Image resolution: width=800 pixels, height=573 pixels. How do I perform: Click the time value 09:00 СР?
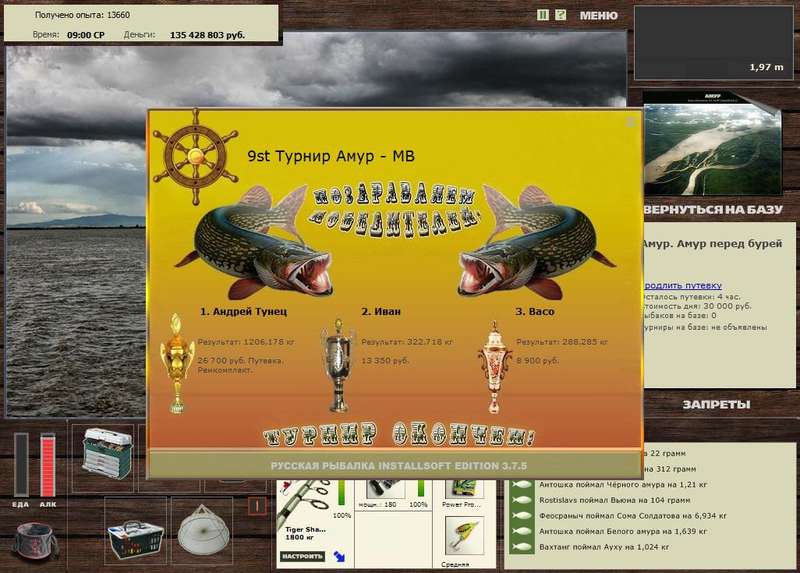pyautogui.click(x=86, y=35)
